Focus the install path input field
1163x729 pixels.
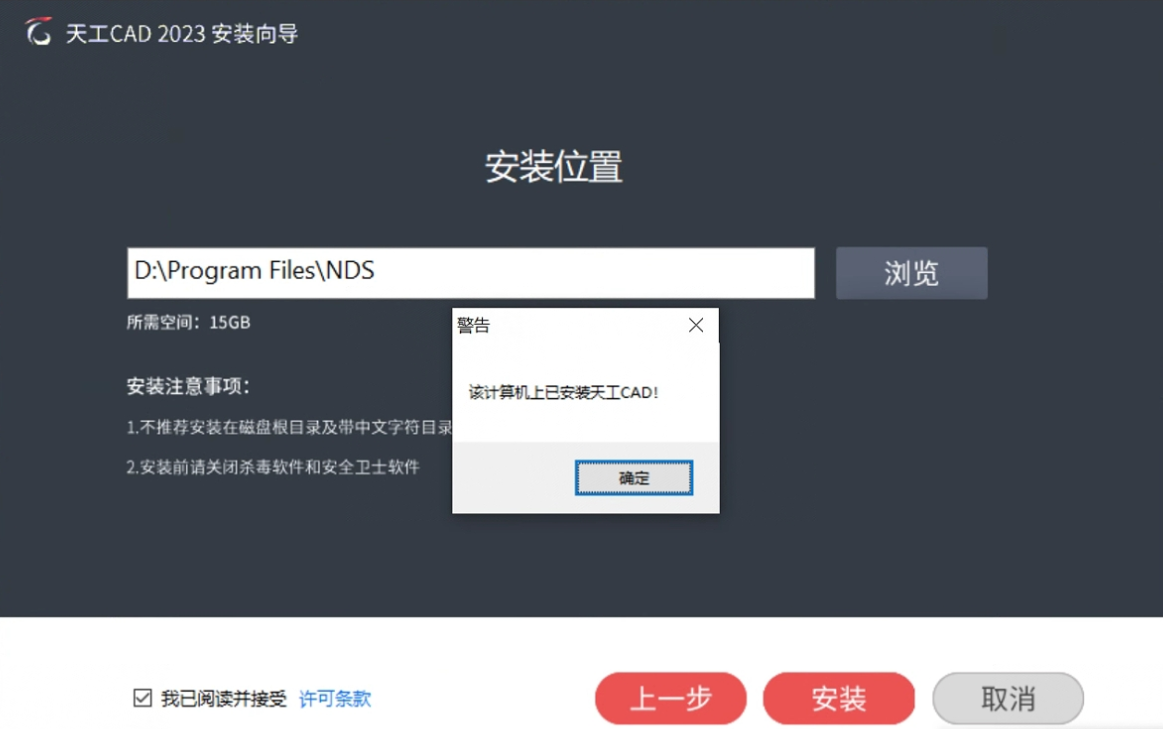click(471, 273)
